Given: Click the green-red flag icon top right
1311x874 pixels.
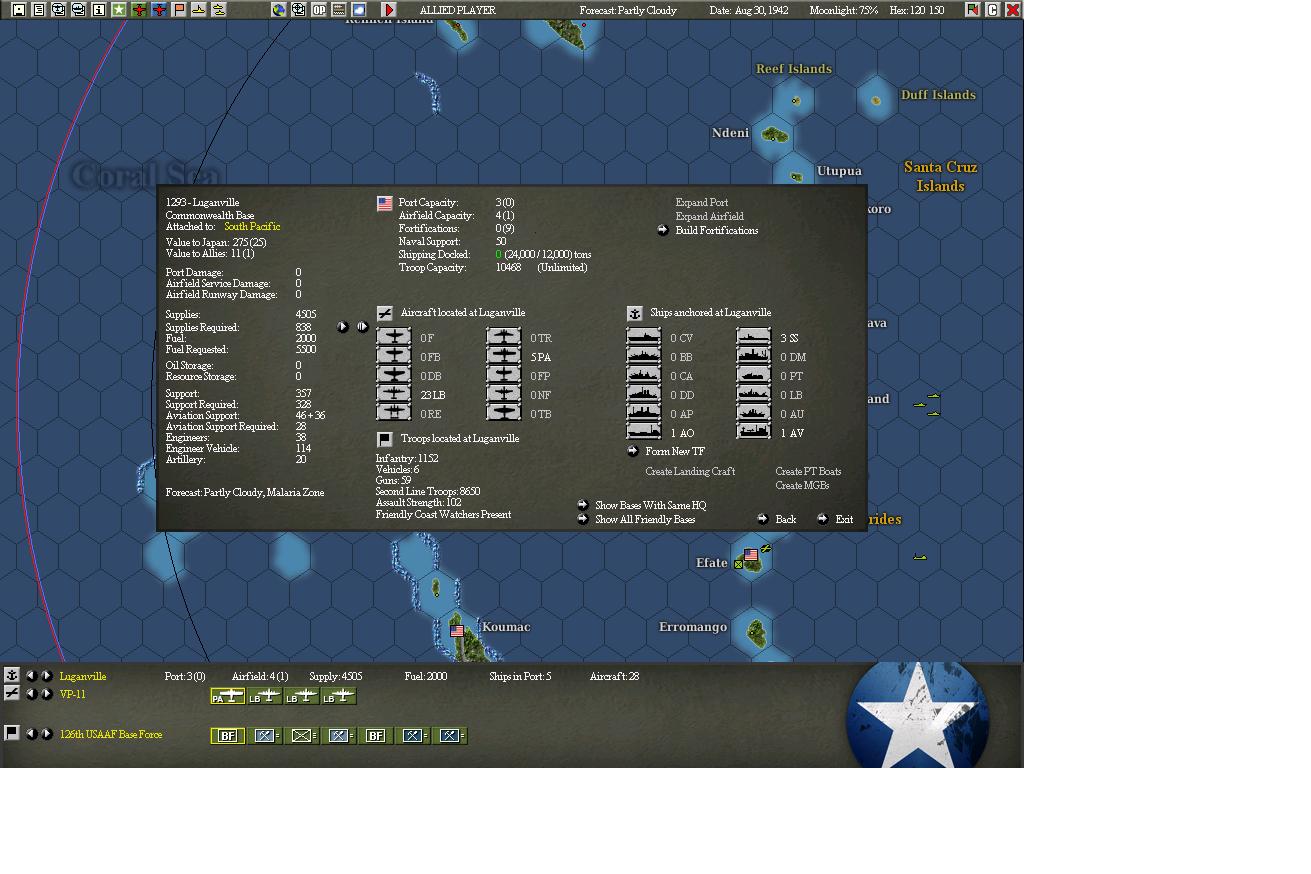Looking at the screenshot, I should (972, 10).
